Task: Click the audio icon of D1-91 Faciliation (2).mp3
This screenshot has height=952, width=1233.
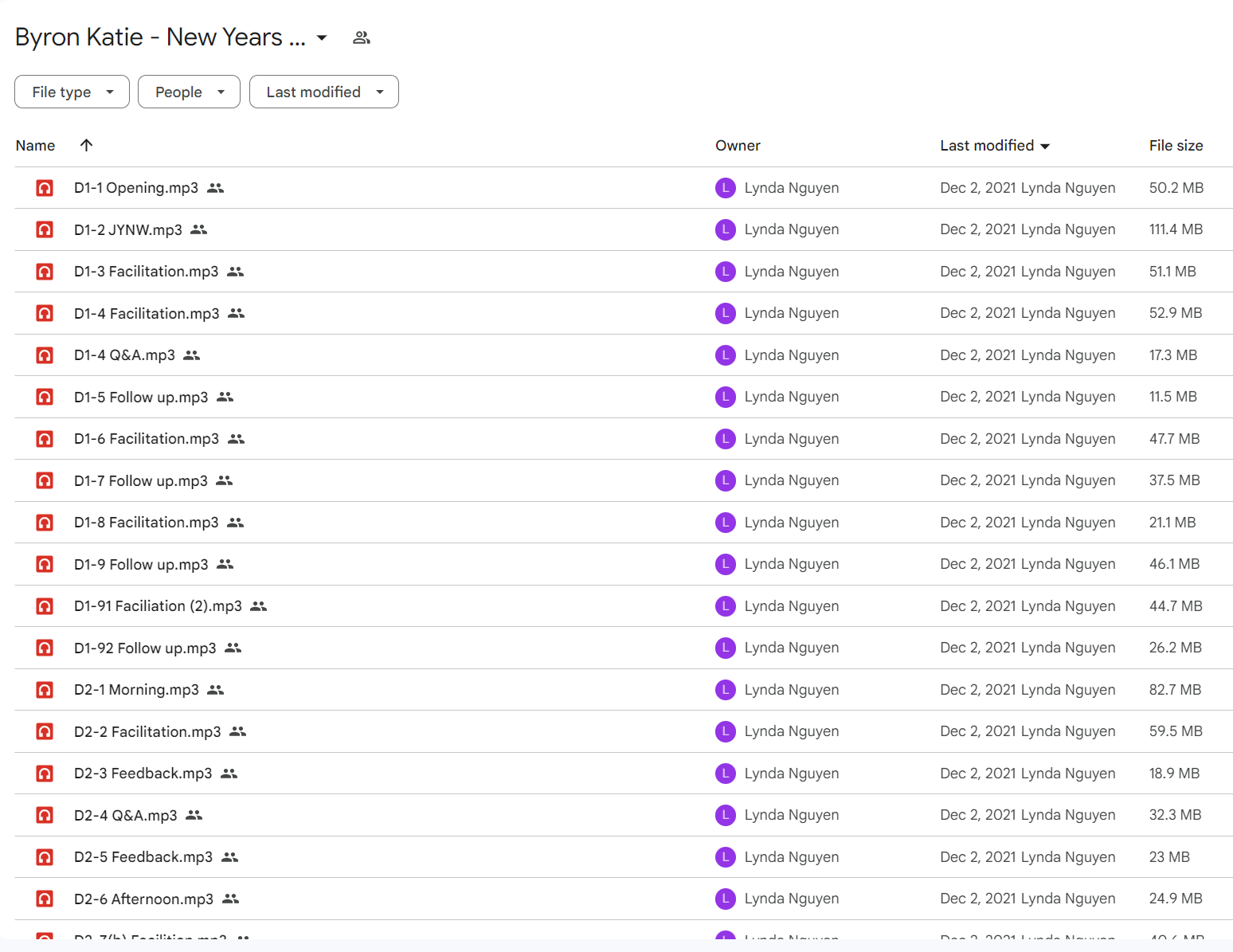Action: 45,606
